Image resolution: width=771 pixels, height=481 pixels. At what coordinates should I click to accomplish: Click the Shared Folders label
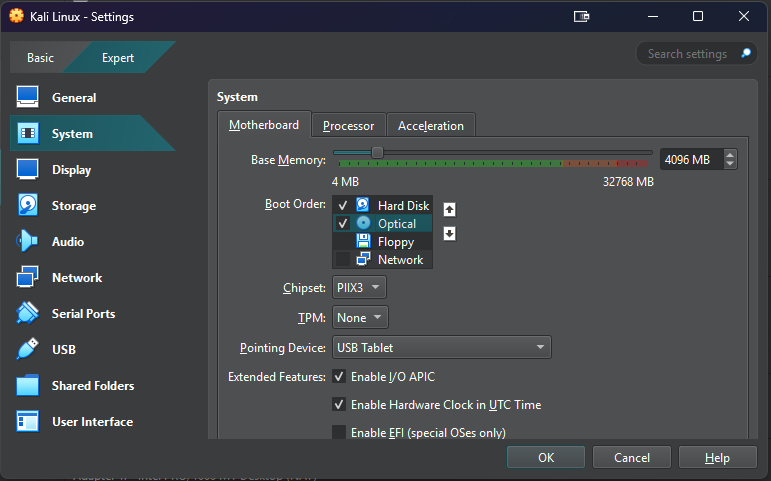pos(93,386)
